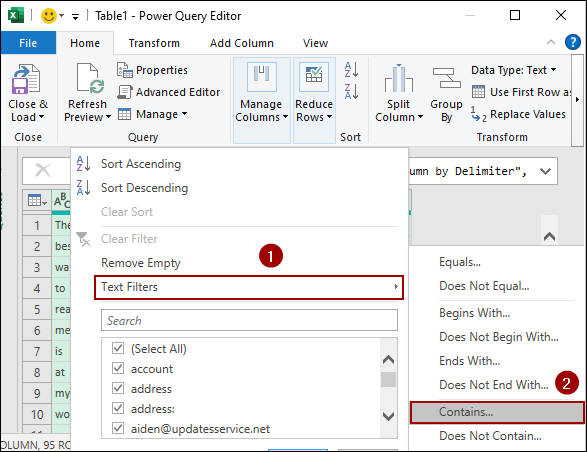Switch to the Add Column tab
This screenshot has height=452, width=587.
(241, 43)
